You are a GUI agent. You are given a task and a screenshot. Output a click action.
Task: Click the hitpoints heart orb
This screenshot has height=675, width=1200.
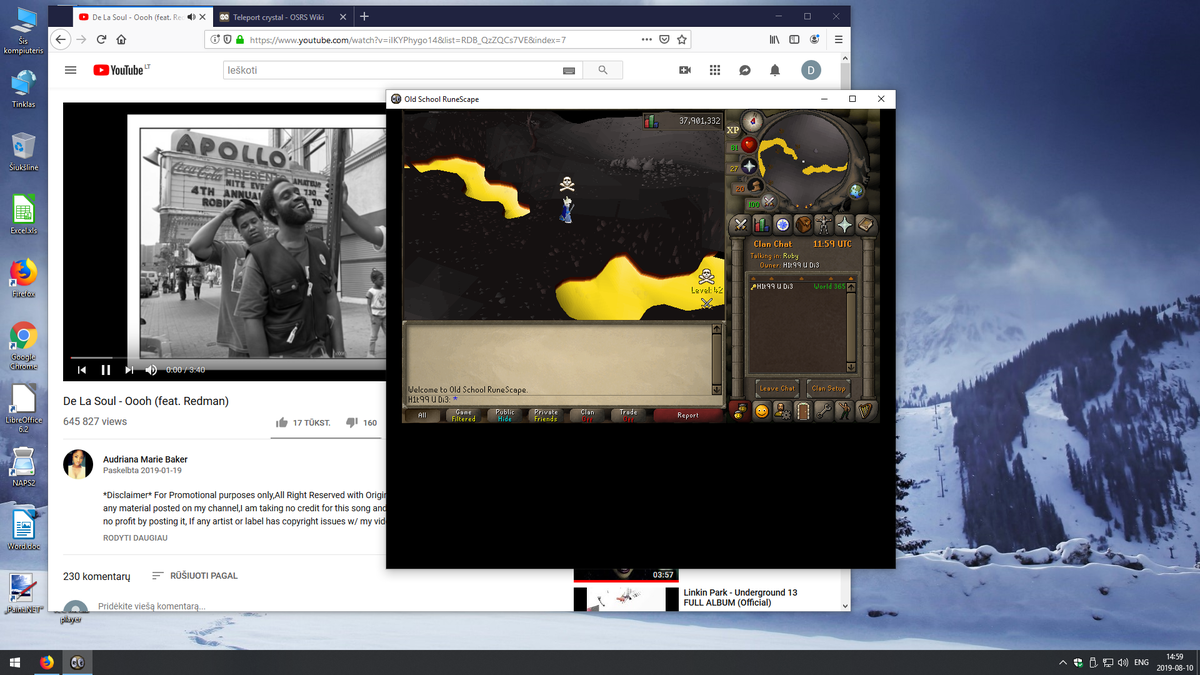tap(747, 146)
